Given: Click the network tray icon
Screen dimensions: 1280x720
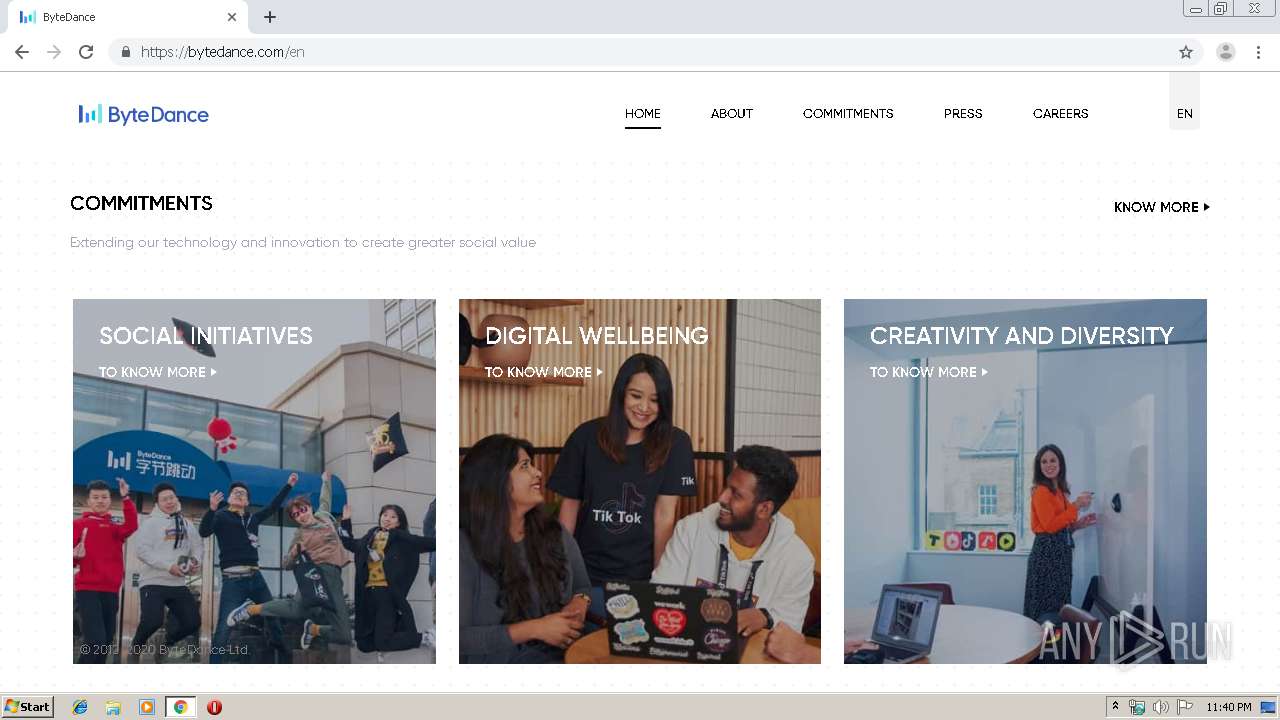Looking at the screenshot, I should [1137, 707].
